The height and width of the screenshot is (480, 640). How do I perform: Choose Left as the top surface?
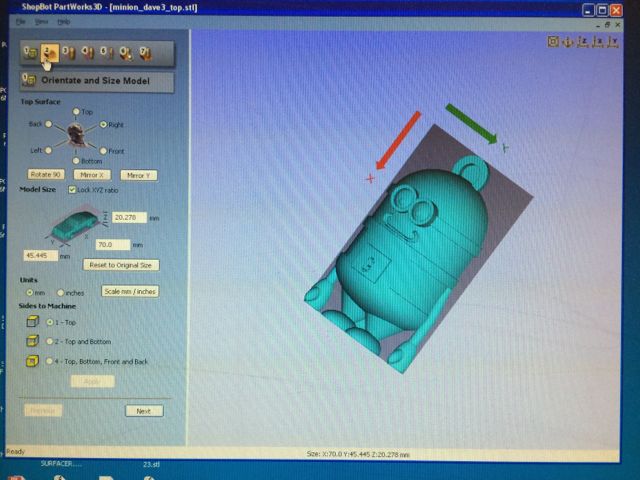pyautogui.click(x=48, y=150)
